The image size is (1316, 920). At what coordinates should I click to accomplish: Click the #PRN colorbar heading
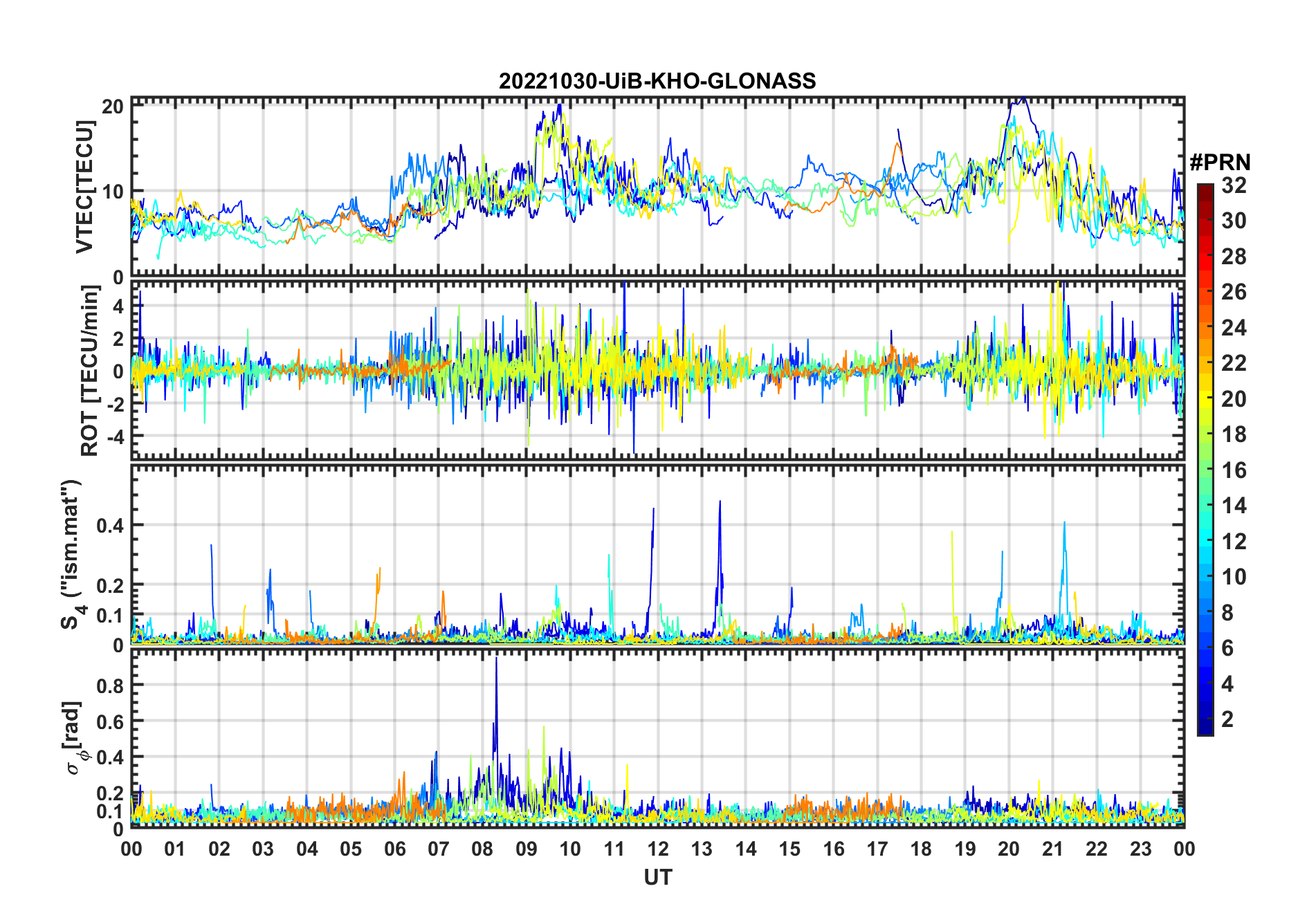click(1221, 163)
